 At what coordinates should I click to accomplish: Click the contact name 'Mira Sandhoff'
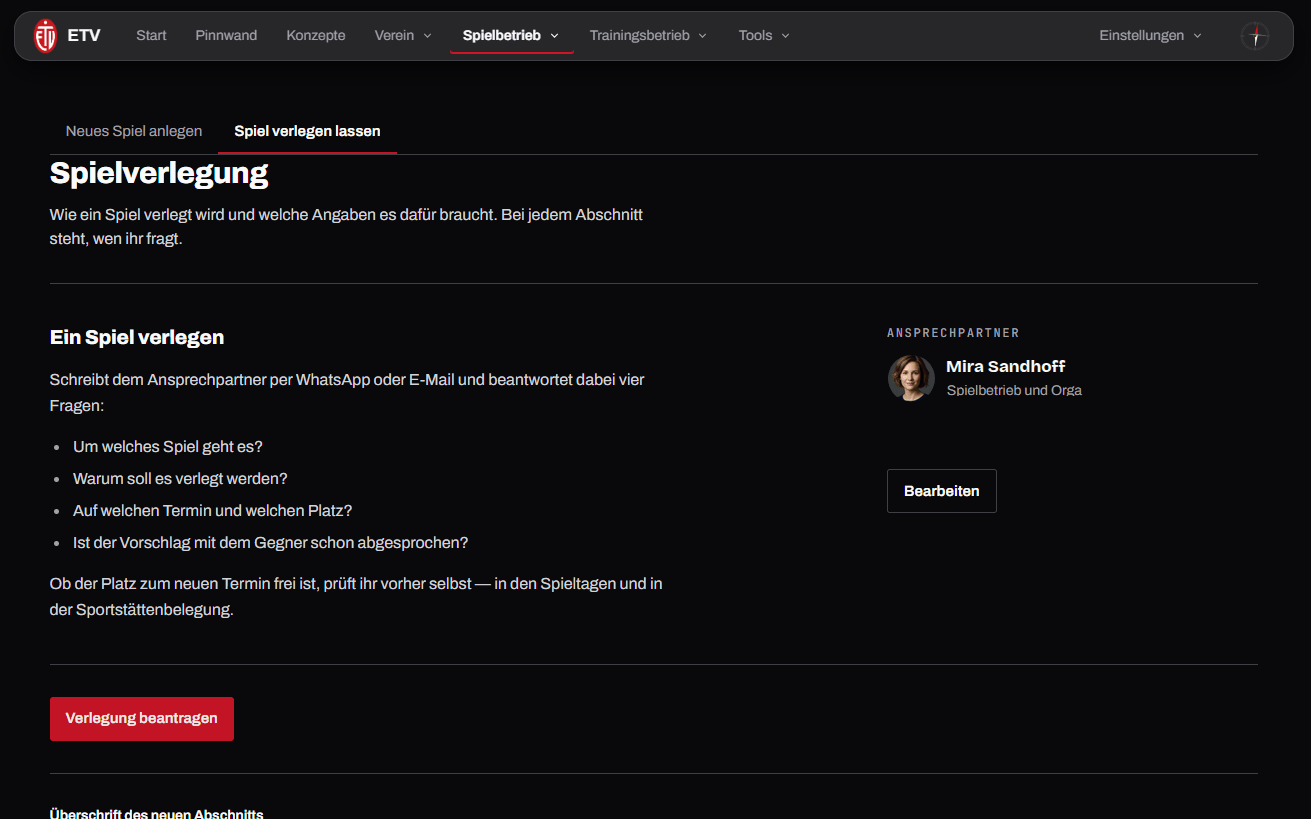tap(1006, 366)
